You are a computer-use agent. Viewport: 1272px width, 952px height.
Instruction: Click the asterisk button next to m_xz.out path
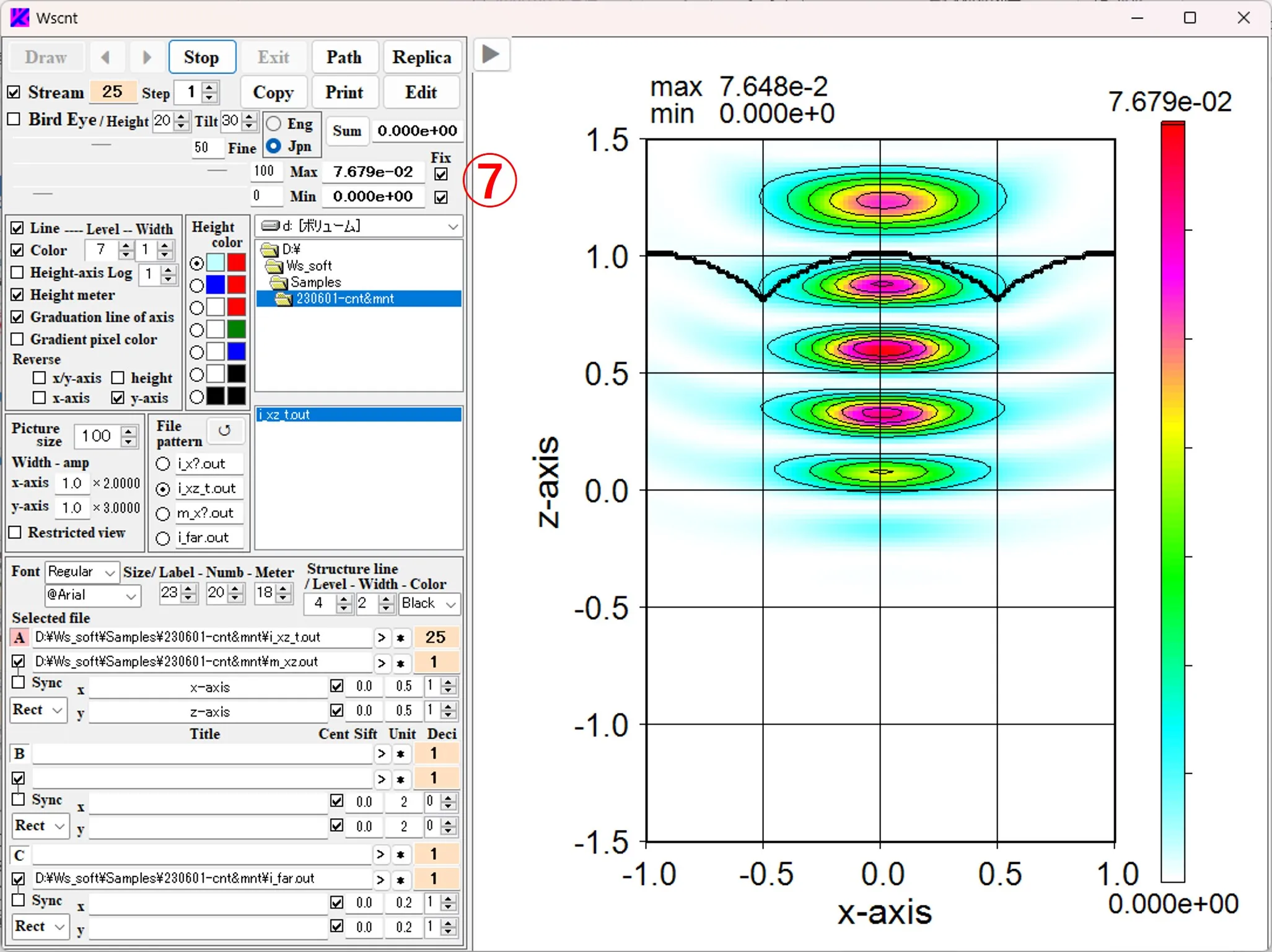(401, 663)
